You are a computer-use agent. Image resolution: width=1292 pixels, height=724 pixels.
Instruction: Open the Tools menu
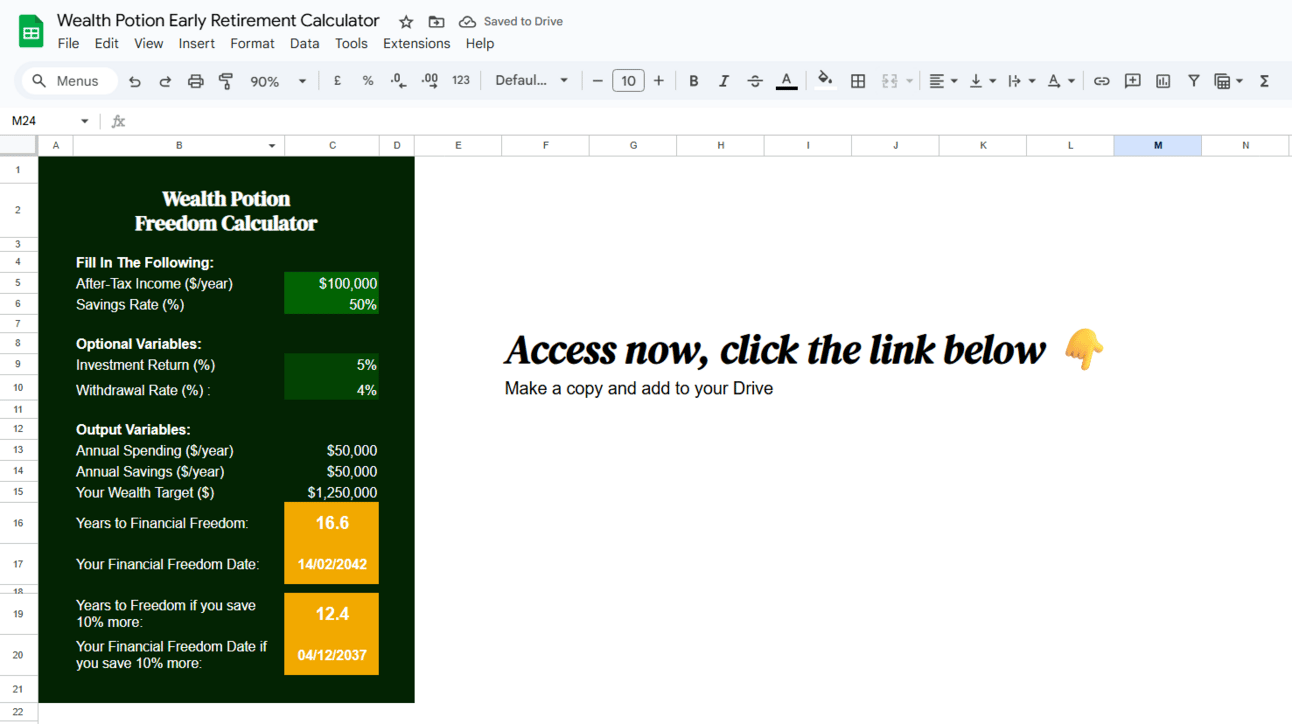pos(351,44)
